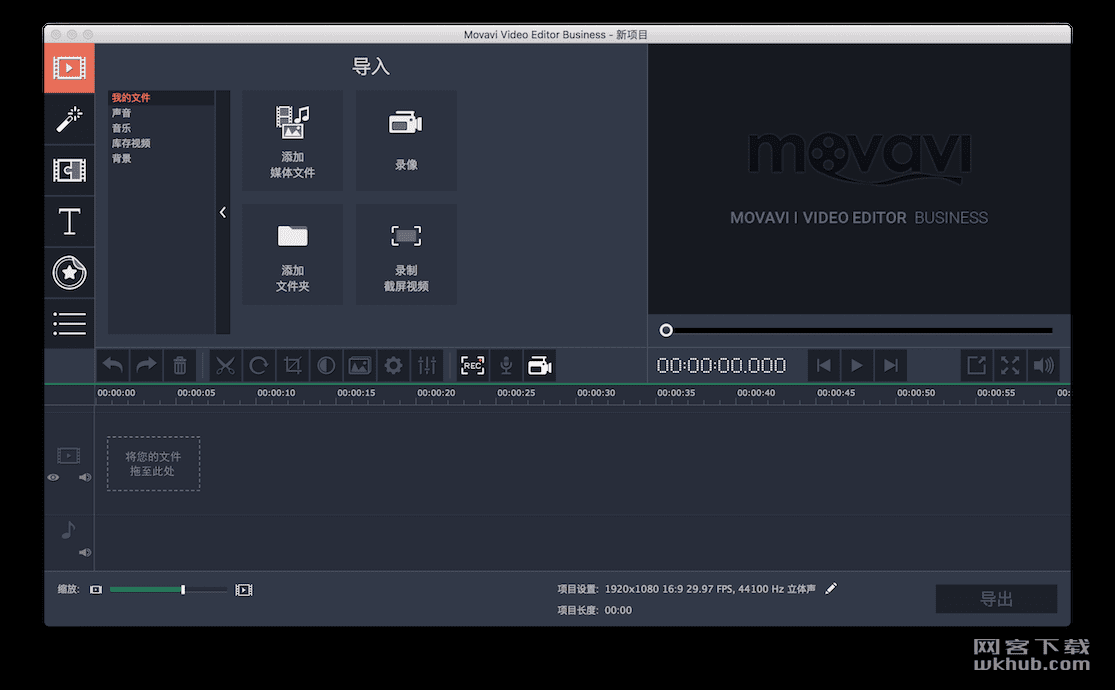The image size is (1115, 690).
Task: Select the 声音 category
Action: point(122,113)
